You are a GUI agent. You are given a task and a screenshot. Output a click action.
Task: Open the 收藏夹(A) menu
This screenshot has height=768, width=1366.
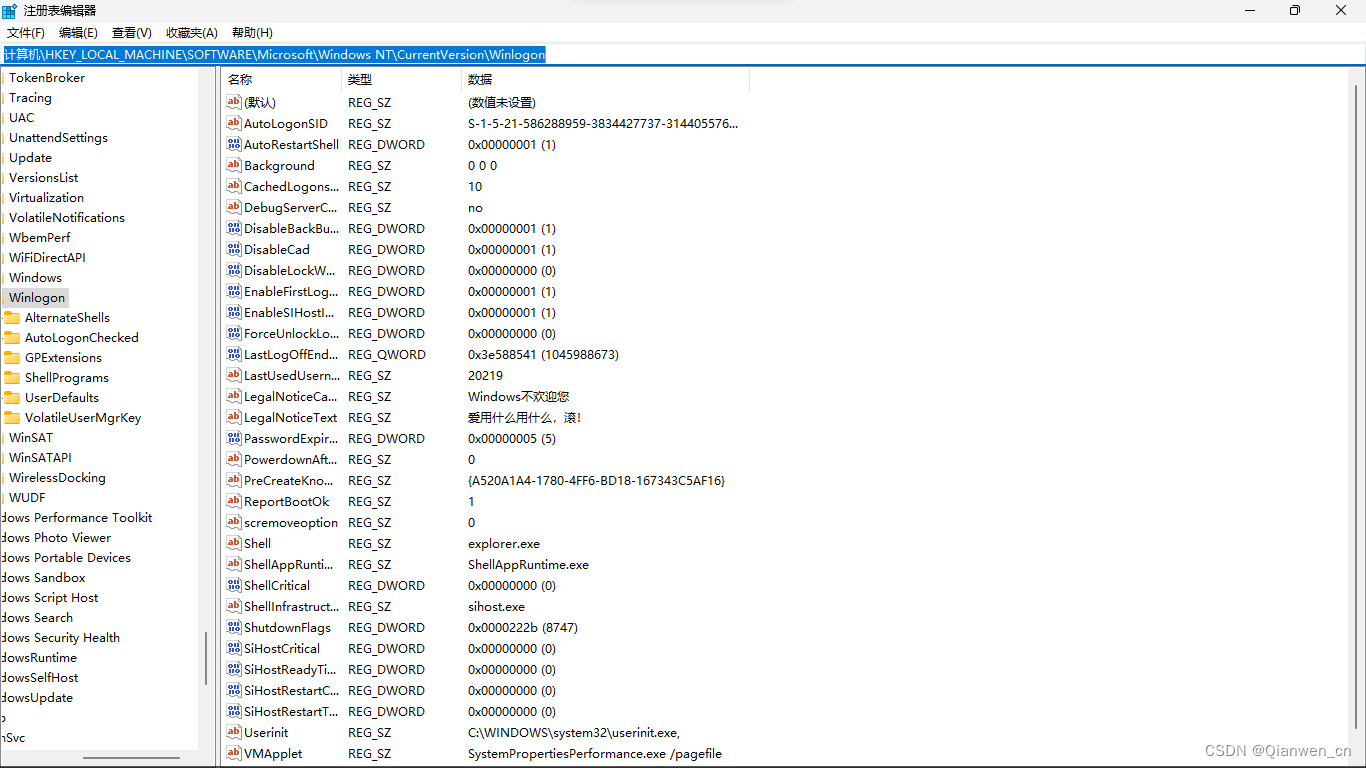[x=192, y=33]
